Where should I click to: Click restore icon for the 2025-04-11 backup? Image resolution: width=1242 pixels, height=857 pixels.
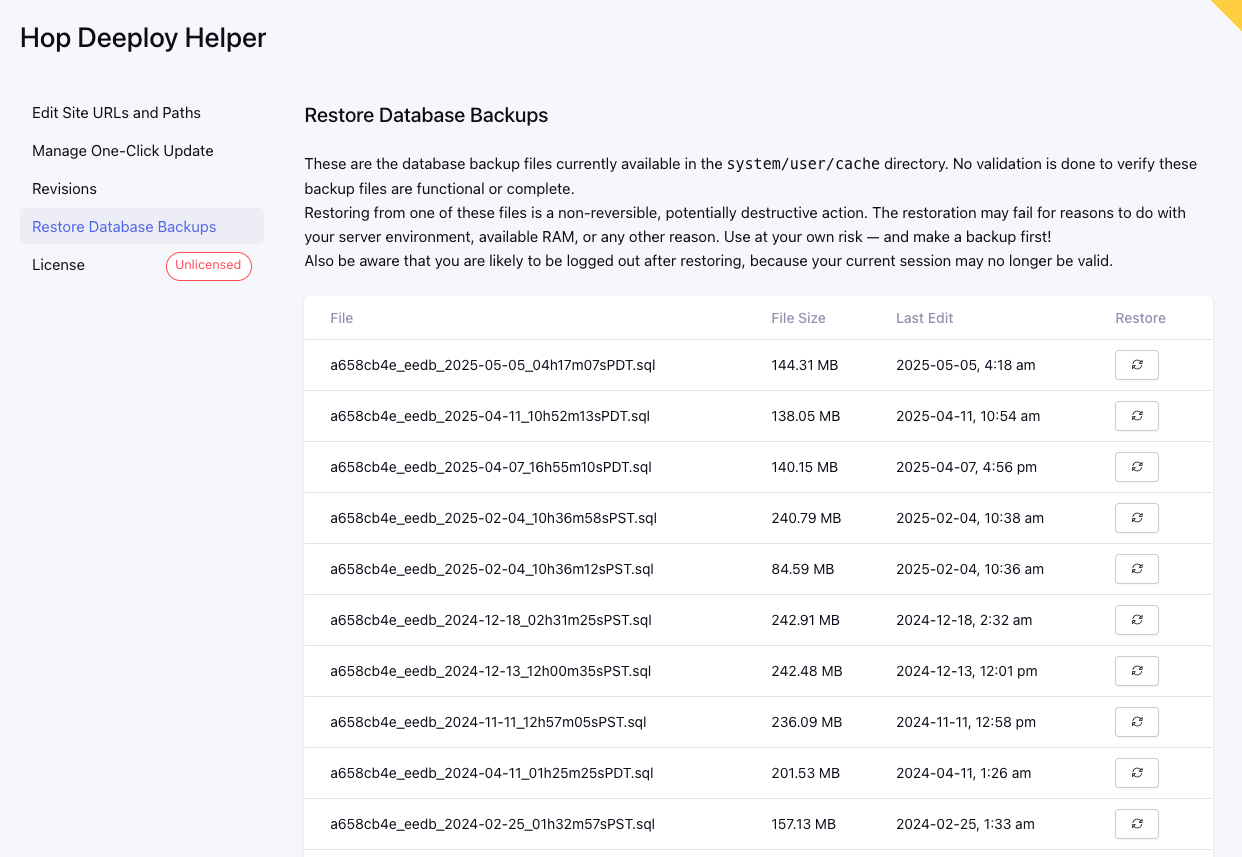1136,416
